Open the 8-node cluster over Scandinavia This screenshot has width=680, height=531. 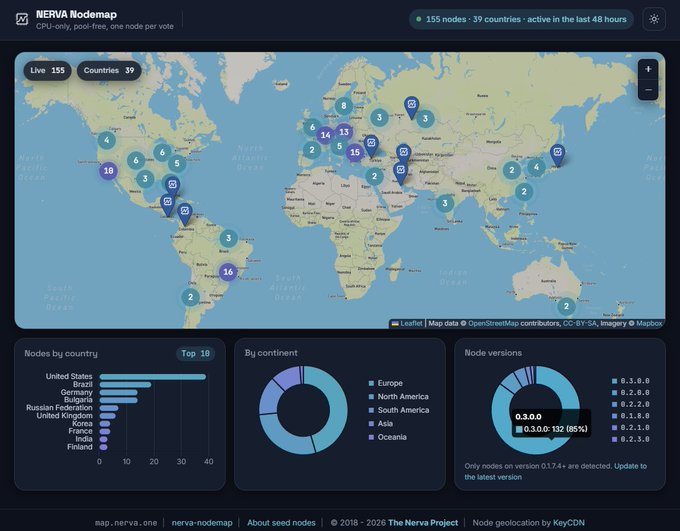[343, 105]
